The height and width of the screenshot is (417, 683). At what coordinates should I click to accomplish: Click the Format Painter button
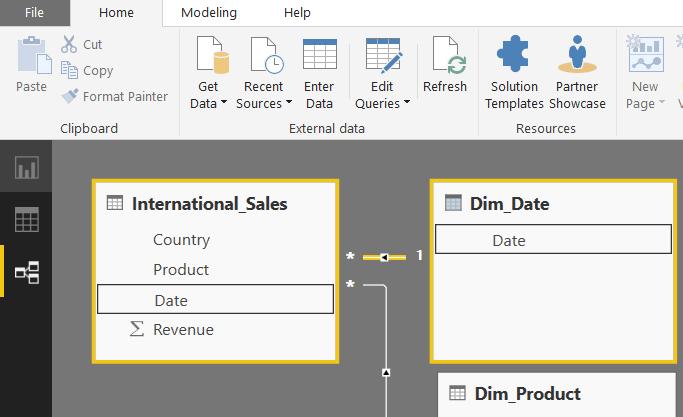coord(114,97)
